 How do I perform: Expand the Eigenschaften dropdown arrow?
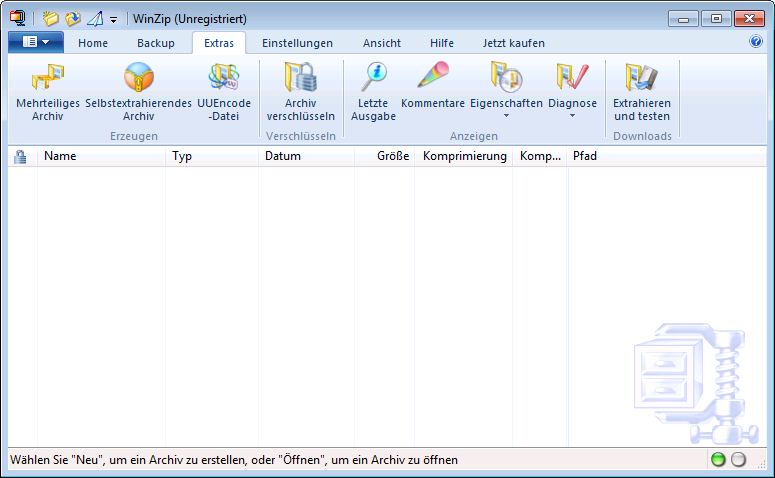coord(506,116)
